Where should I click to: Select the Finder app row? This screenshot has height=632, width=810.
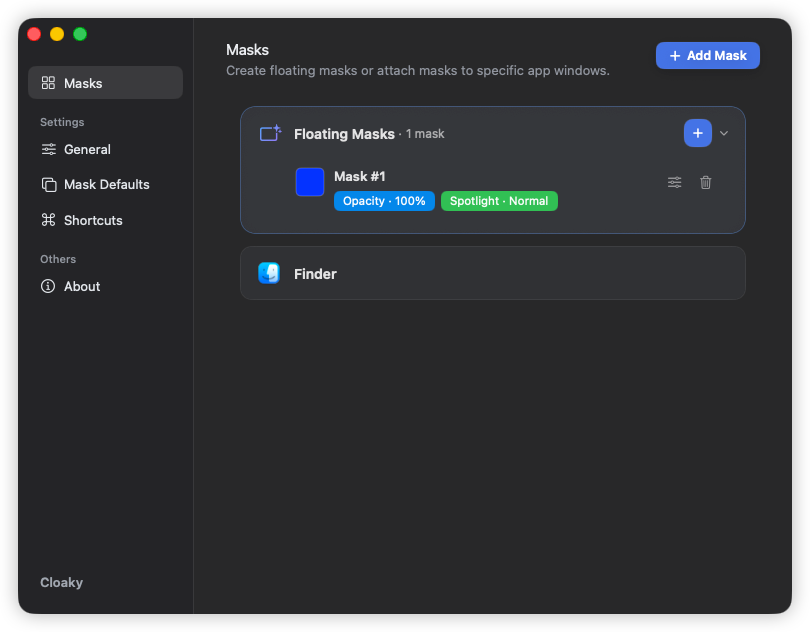tap(493, 273)
